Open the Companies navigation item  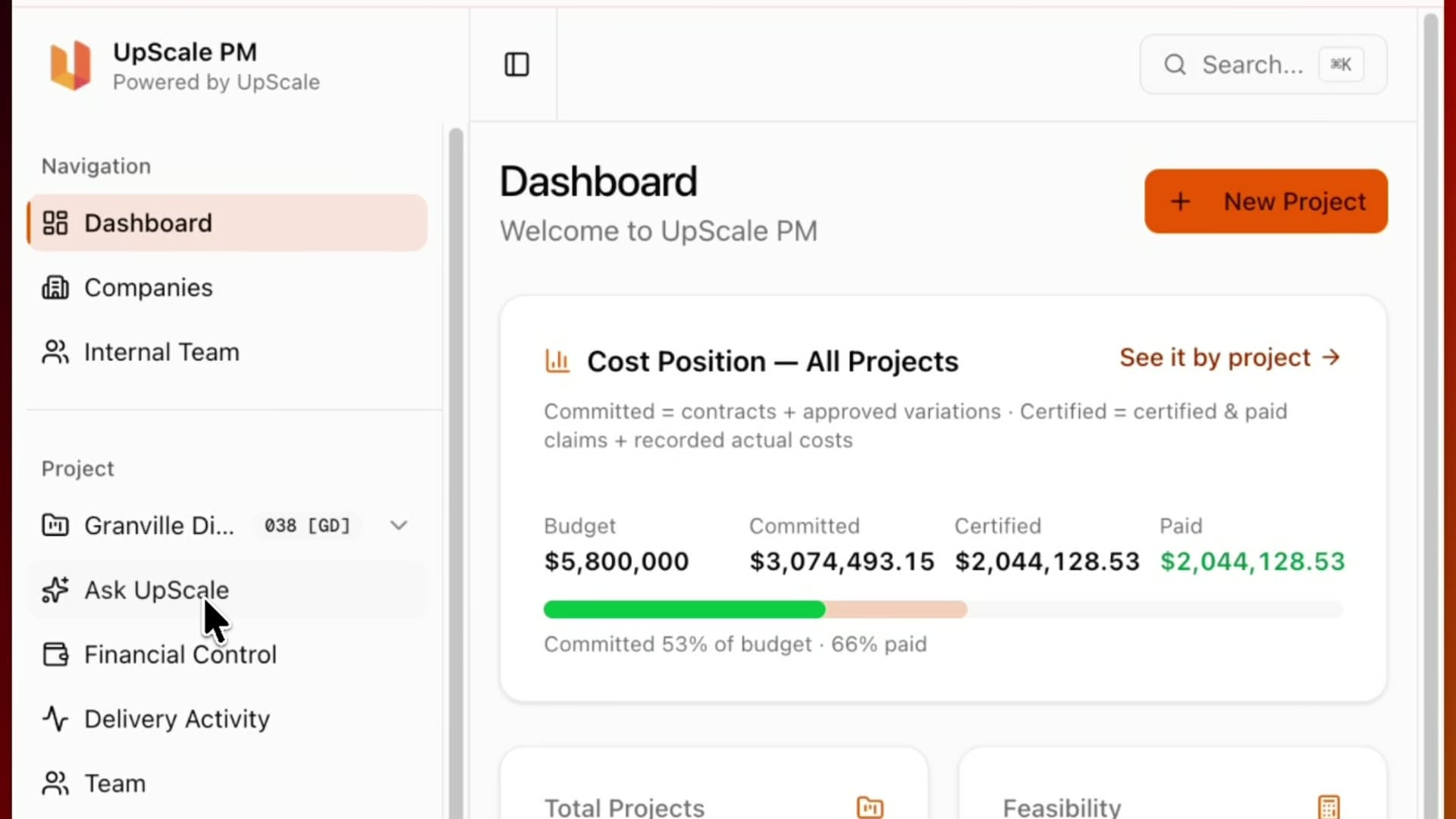click(x=227, y=287)
